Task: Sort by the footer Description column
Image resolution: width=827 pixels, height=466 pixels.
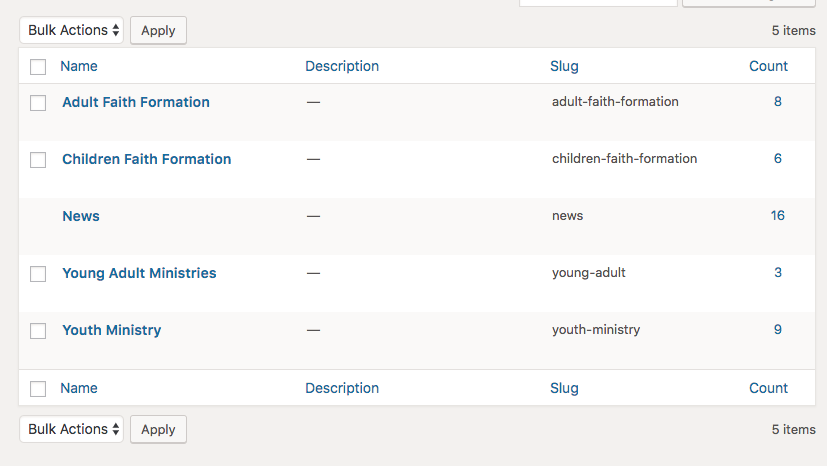Action: tap(342, 388)
